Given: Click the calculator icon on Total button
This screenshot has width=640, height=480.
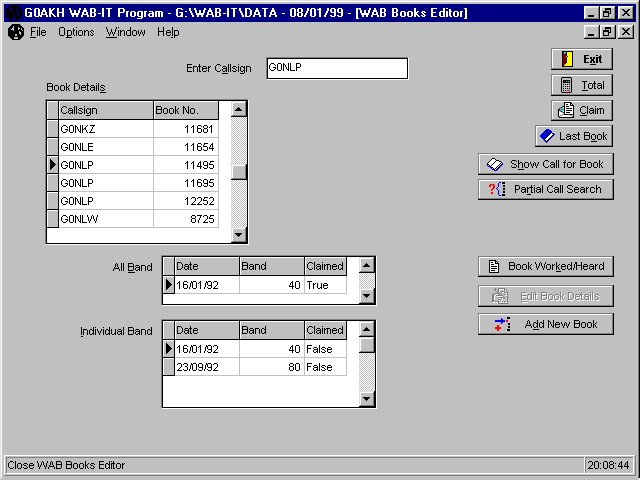Looking at the screenshot, I should pyautogui.click(x=566, y=85).
